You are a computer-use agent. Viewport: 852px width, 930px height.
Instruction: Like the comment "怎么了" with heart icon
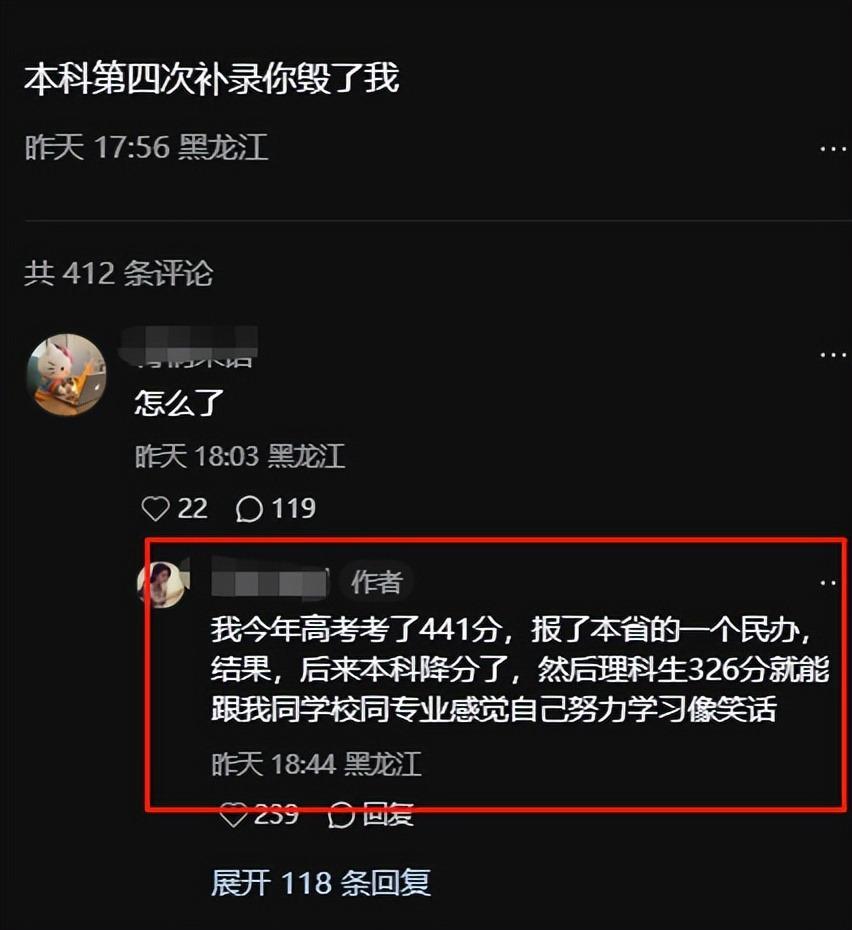156,509
